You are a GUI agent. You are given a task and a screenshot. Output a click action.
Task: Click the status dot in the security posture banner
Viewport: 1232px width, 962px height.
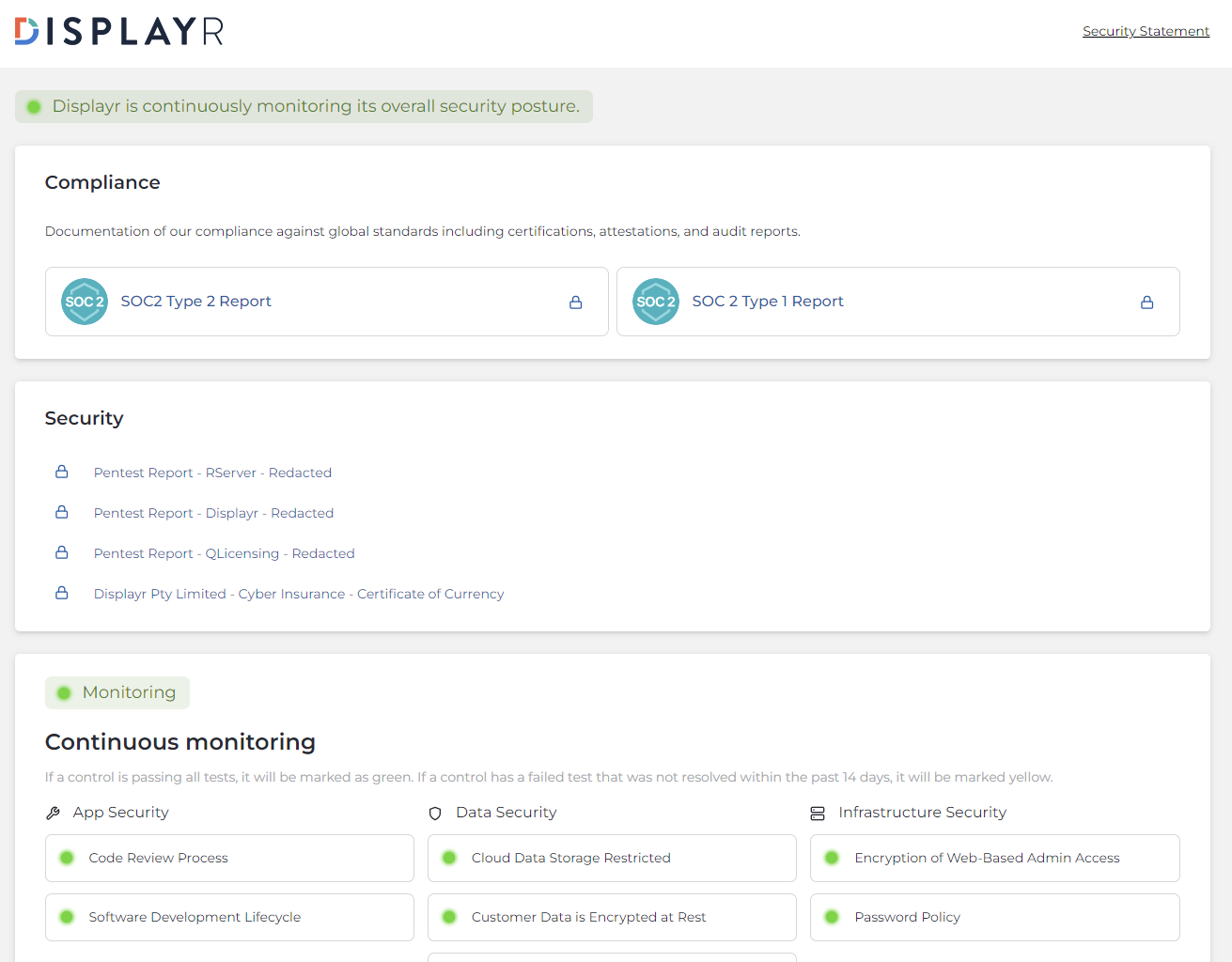(33, 106)
